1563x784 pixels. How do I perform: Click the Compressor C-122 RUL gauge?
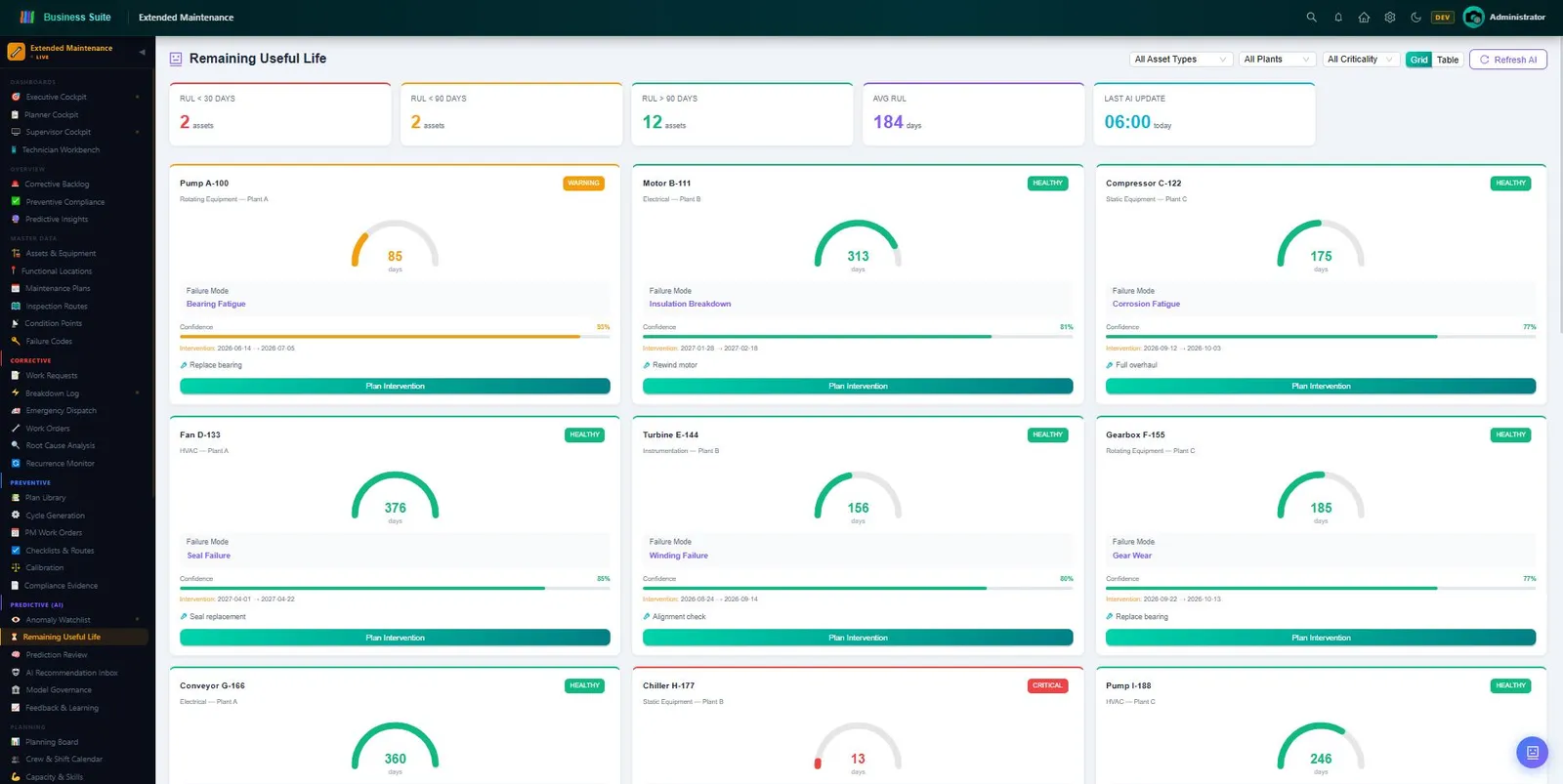coord(1321,245)
